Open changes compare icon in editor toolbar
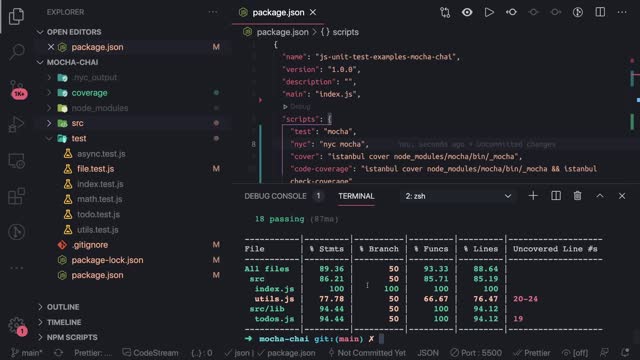Viewport: 640px width, 360px height. 445,12
